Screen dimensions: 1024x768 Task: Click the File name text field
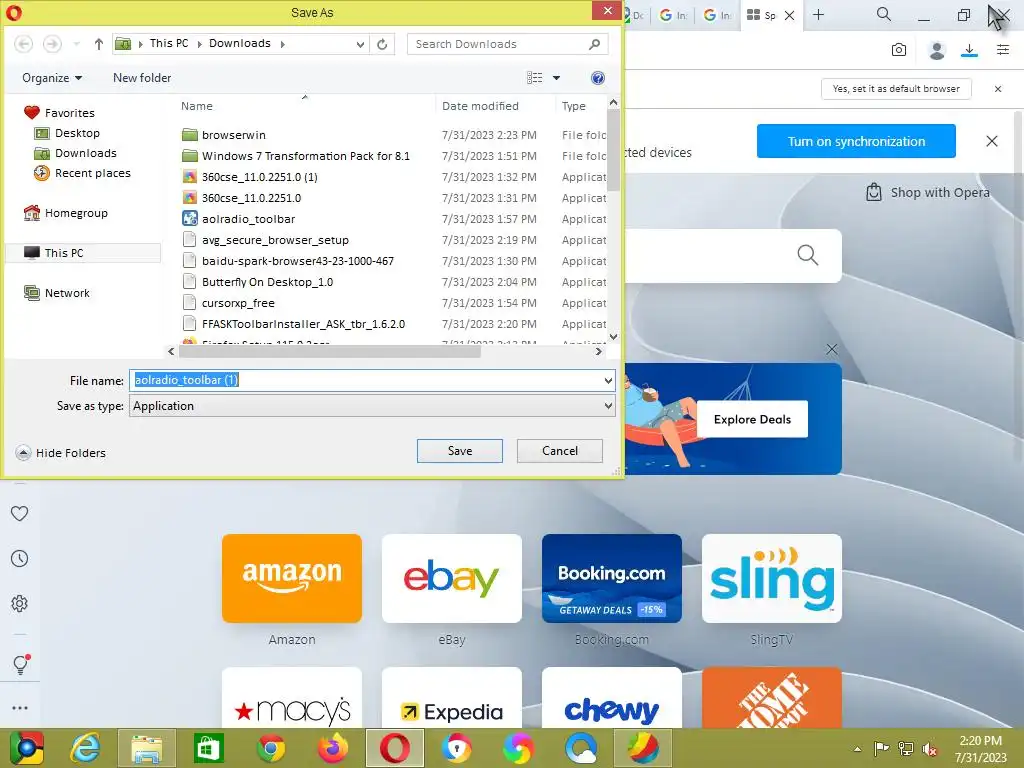pyautogui.click(x=366, y=380)
